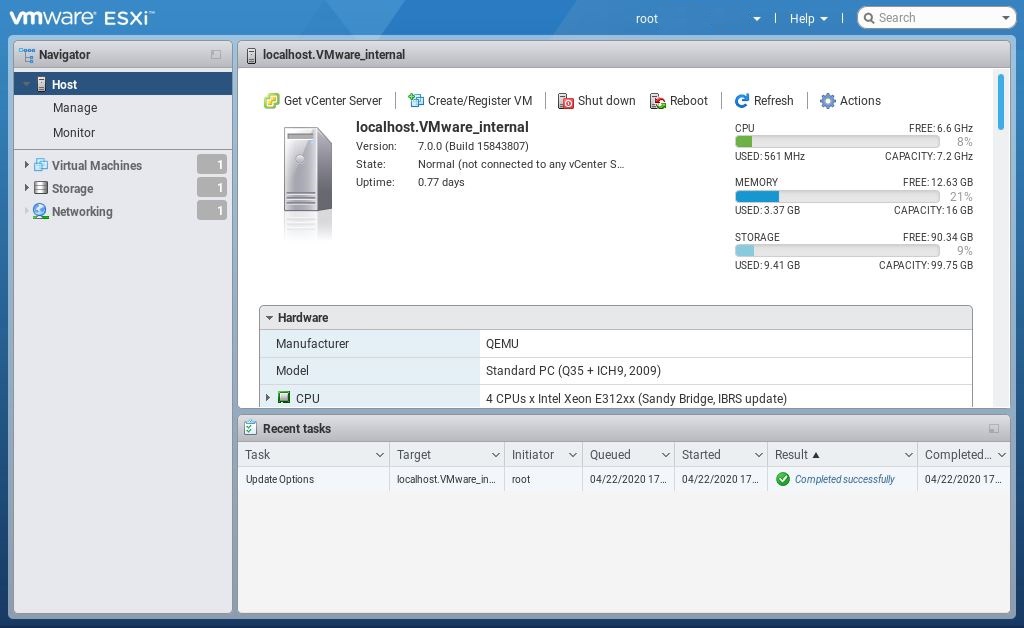Click Get vCenter Server button
Viewport: 1024px width, 628px height.
tap(323, 101)
